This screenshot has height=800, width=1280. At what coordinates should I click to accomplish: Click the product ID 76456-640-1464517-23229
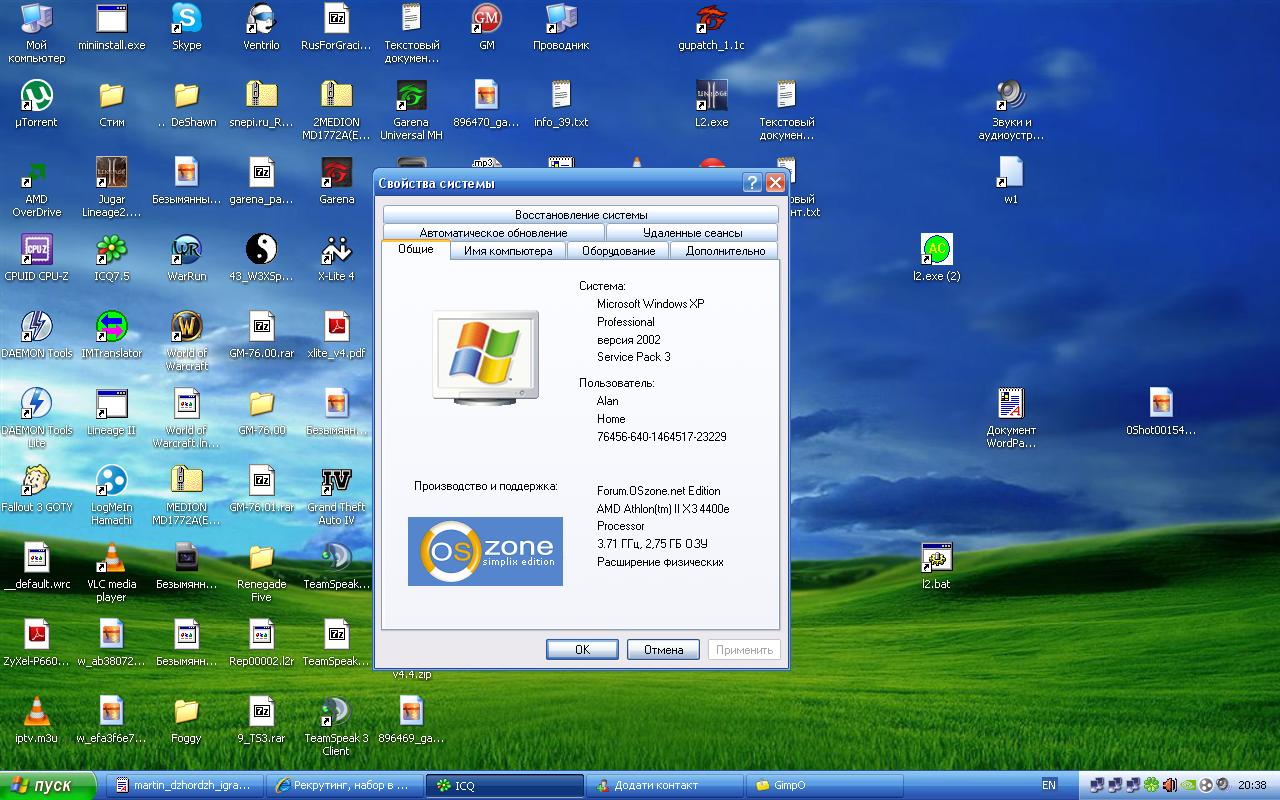point(662,437)
